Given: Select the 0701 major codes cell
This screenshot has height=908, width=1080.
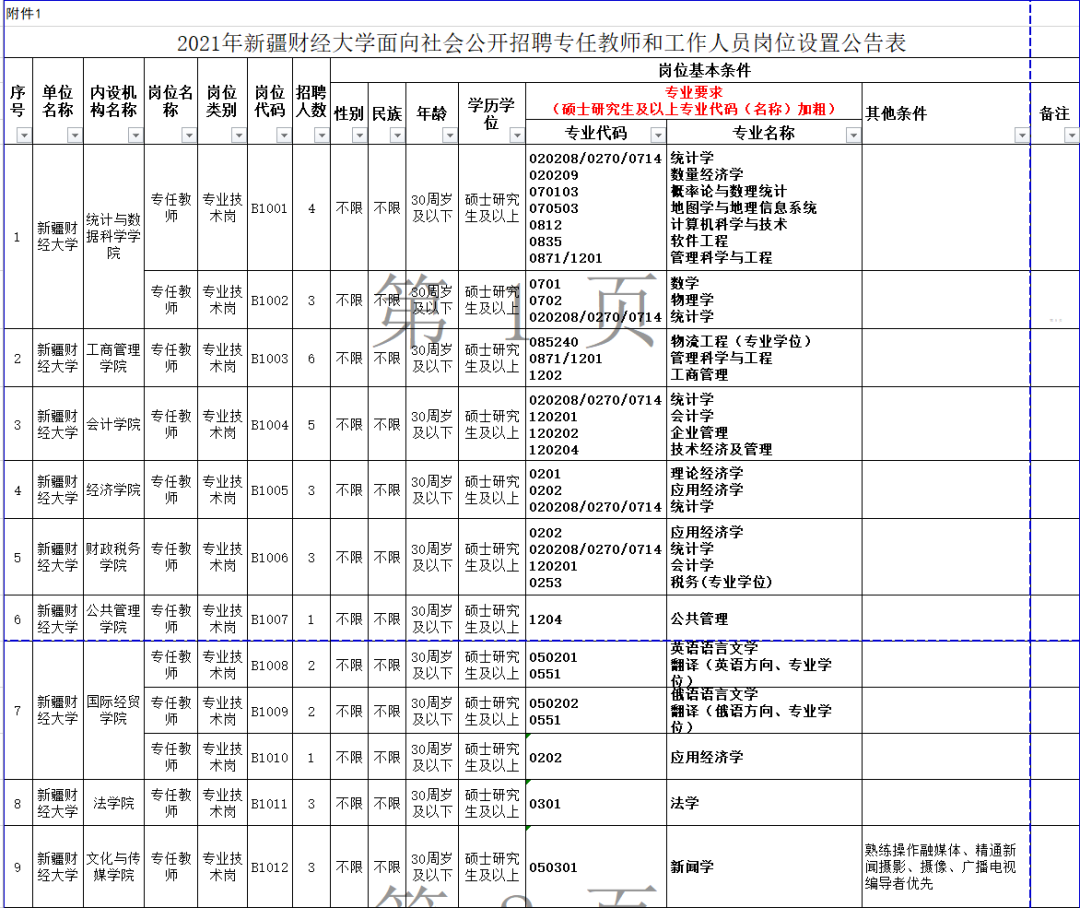Looking at the screenshot, I should 596,300.
